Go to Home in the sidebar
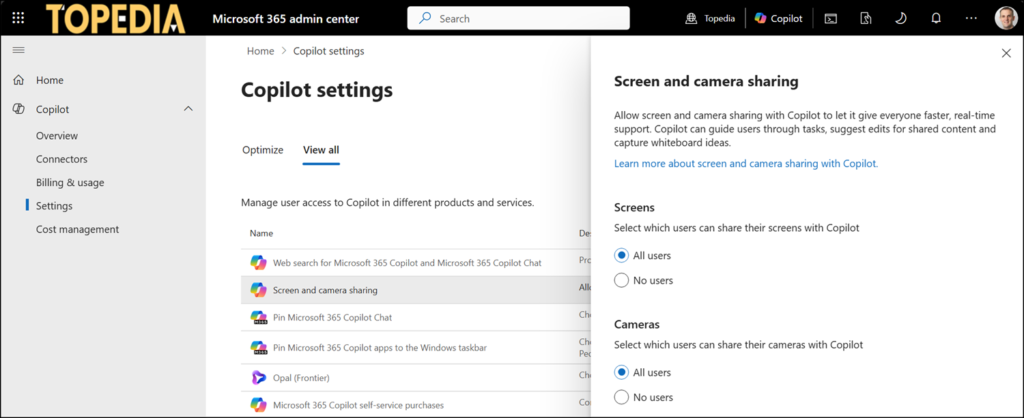The width and height of the screenshot is (1024, 418). (x=50, y=80)
